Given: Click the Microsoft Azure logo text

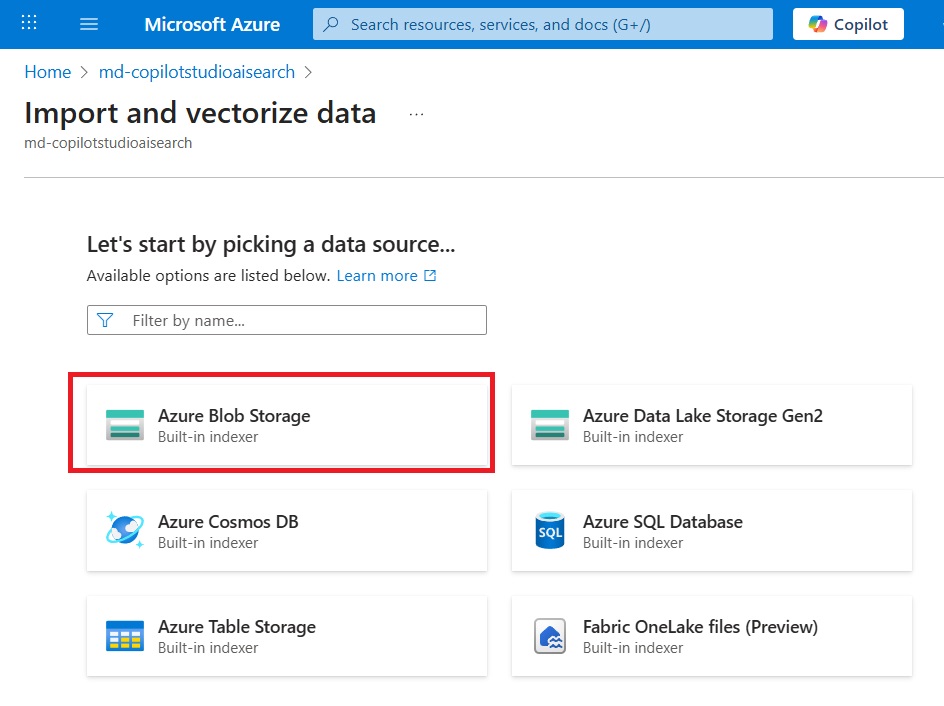Looking at the screenshot, I should (x=212, y=24).
